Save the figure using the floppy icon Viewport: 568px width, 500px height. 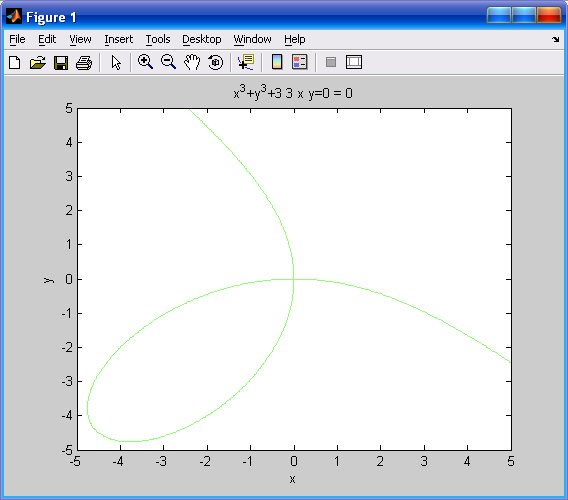[61, 62]
